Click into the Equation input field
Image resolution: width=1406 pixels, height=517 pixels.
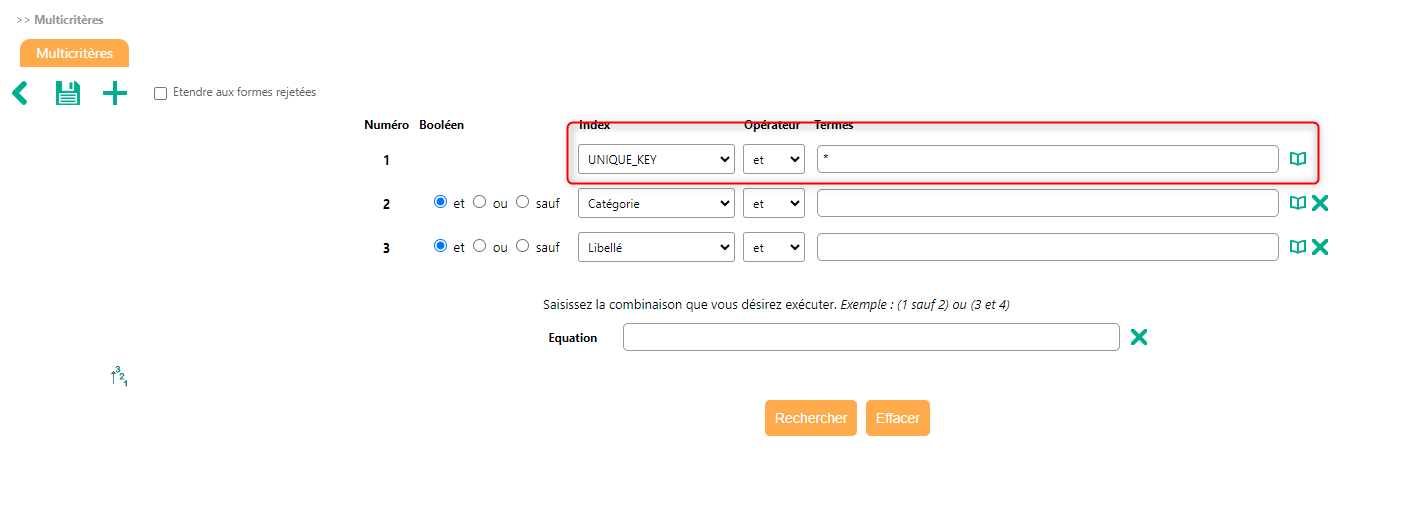coord(870,337)
